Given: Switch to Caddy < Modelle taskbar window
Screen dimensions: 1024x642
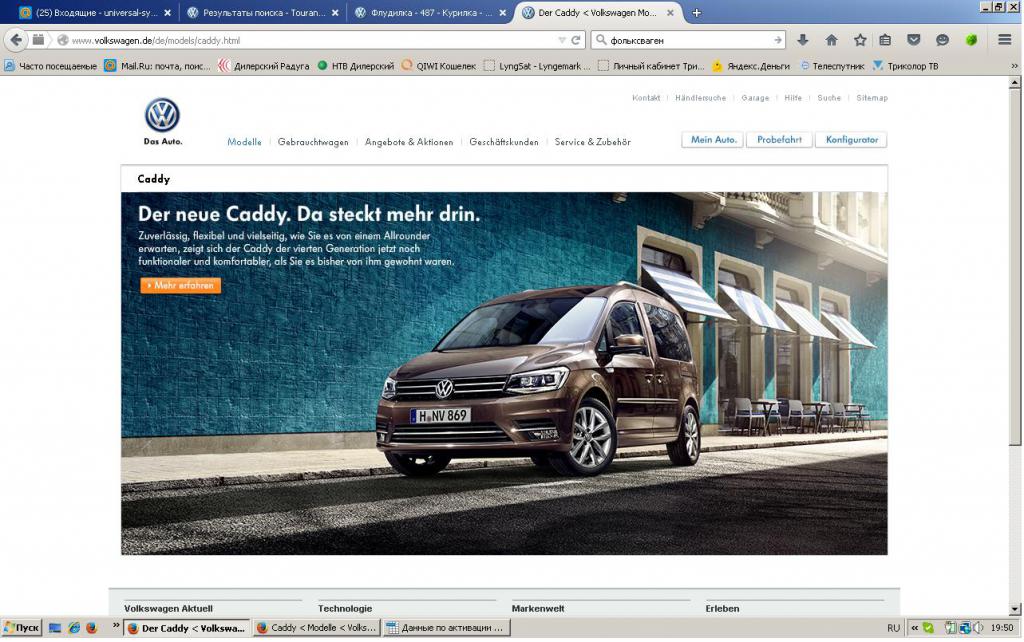Looking at the screenshot, I should [316, 628].
